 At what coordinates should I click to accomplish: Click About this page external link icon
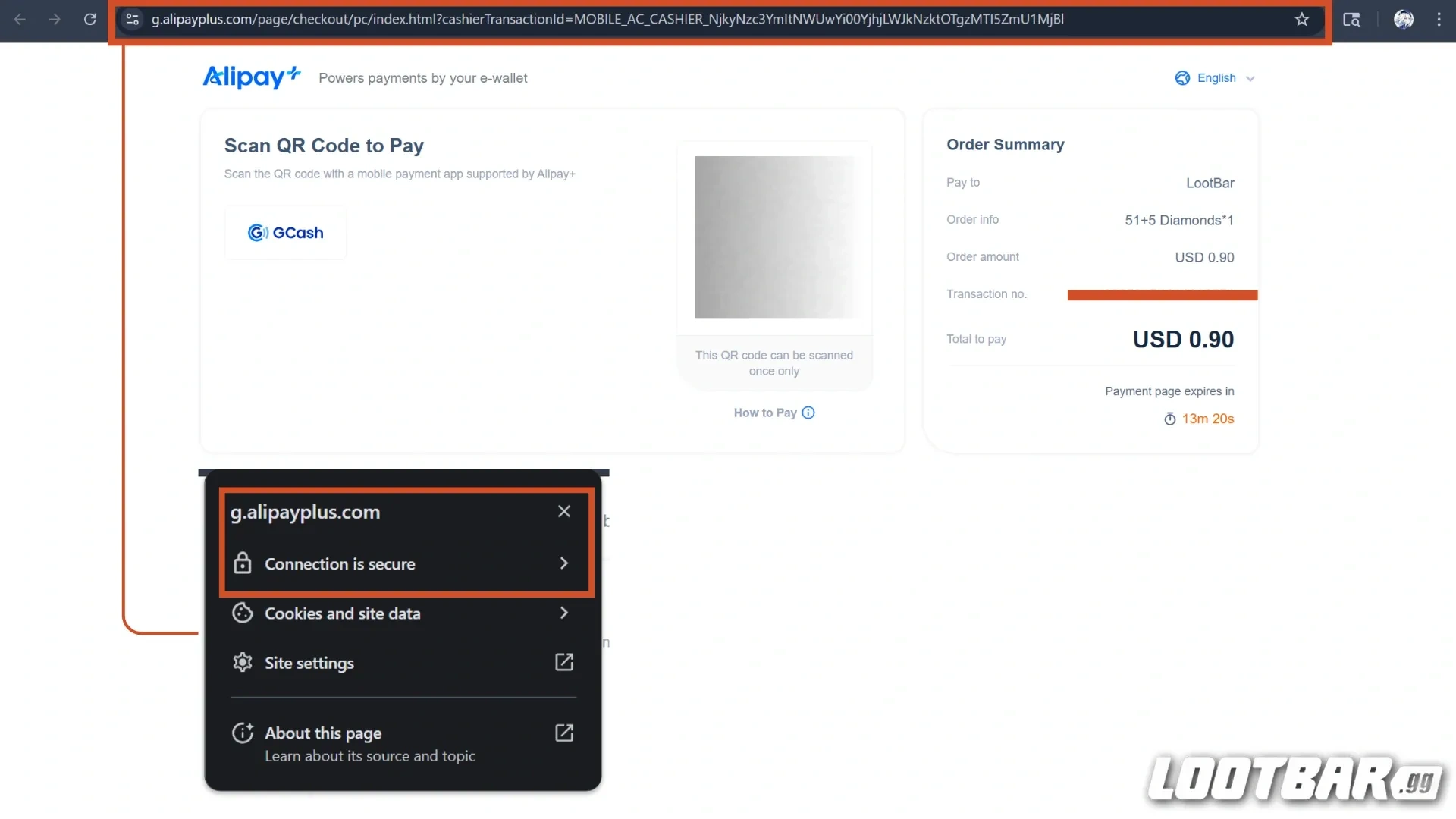click(x=564, y=733)
